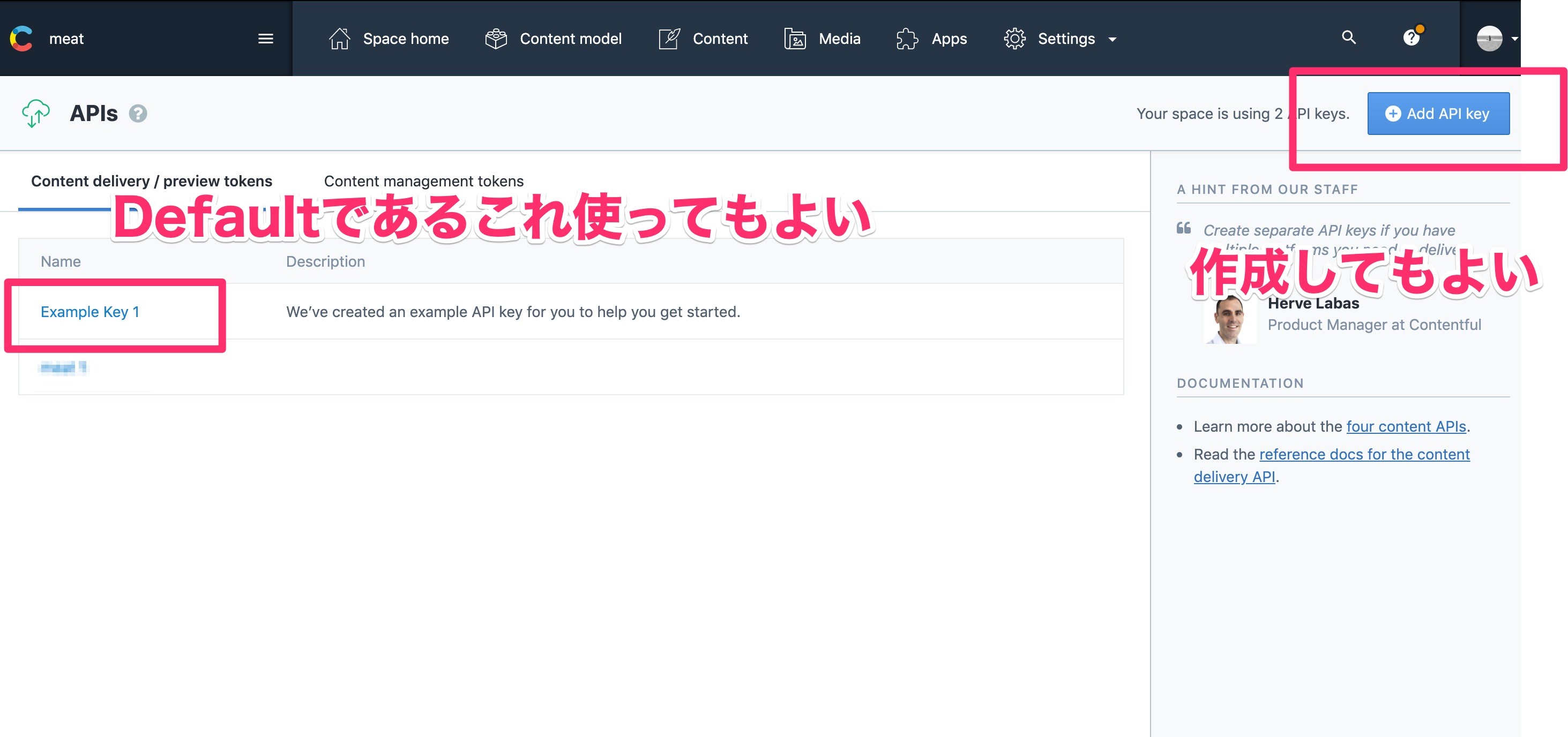This screenshot has height=737, width=1568.
Task: Click the APIs help tooltip icon
Action: tap(138, 113)
